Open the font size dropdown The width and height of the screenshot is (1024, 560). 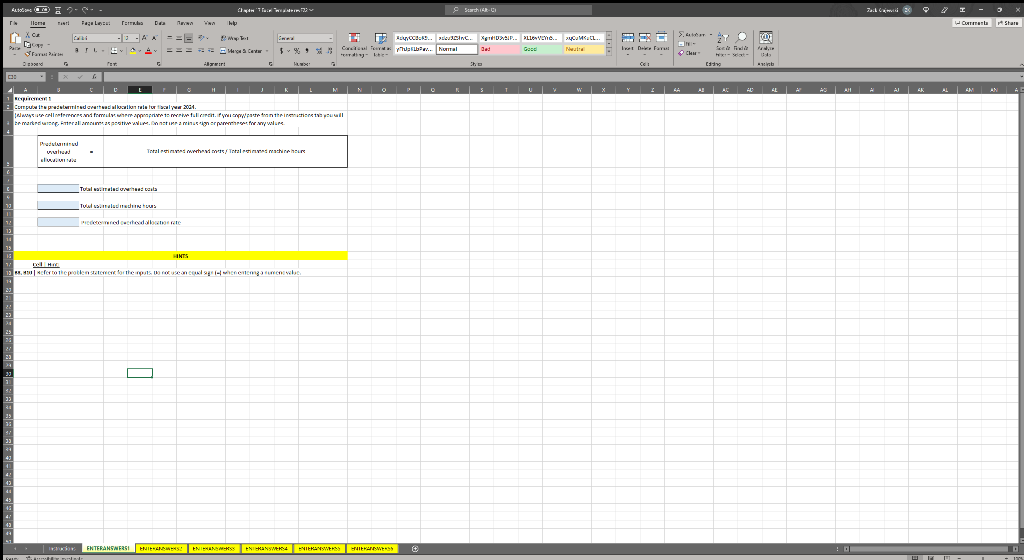click(x=137, y=39)
